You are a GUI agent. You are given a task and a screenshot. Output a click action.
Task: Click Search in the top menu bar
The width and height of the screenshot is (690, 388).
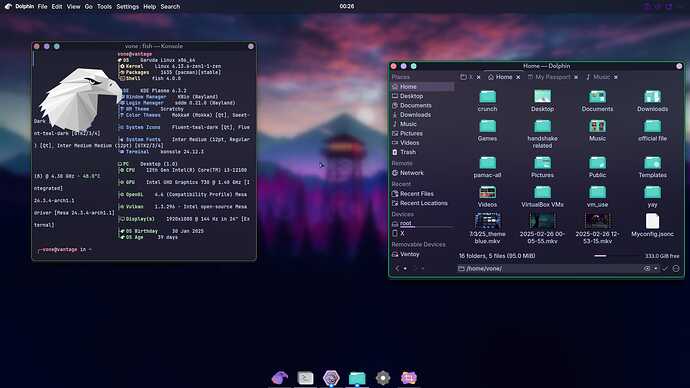(x=170, y=7)
